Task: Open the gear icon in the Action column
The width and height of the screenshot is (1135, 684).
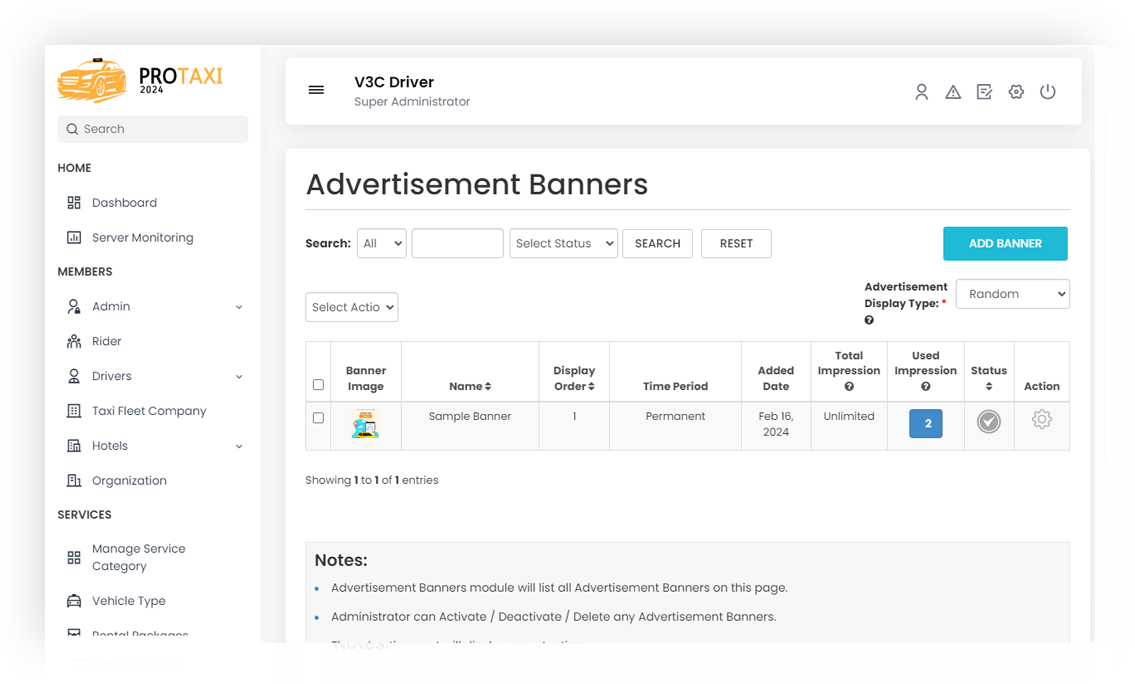Action: pos(1041,421)
